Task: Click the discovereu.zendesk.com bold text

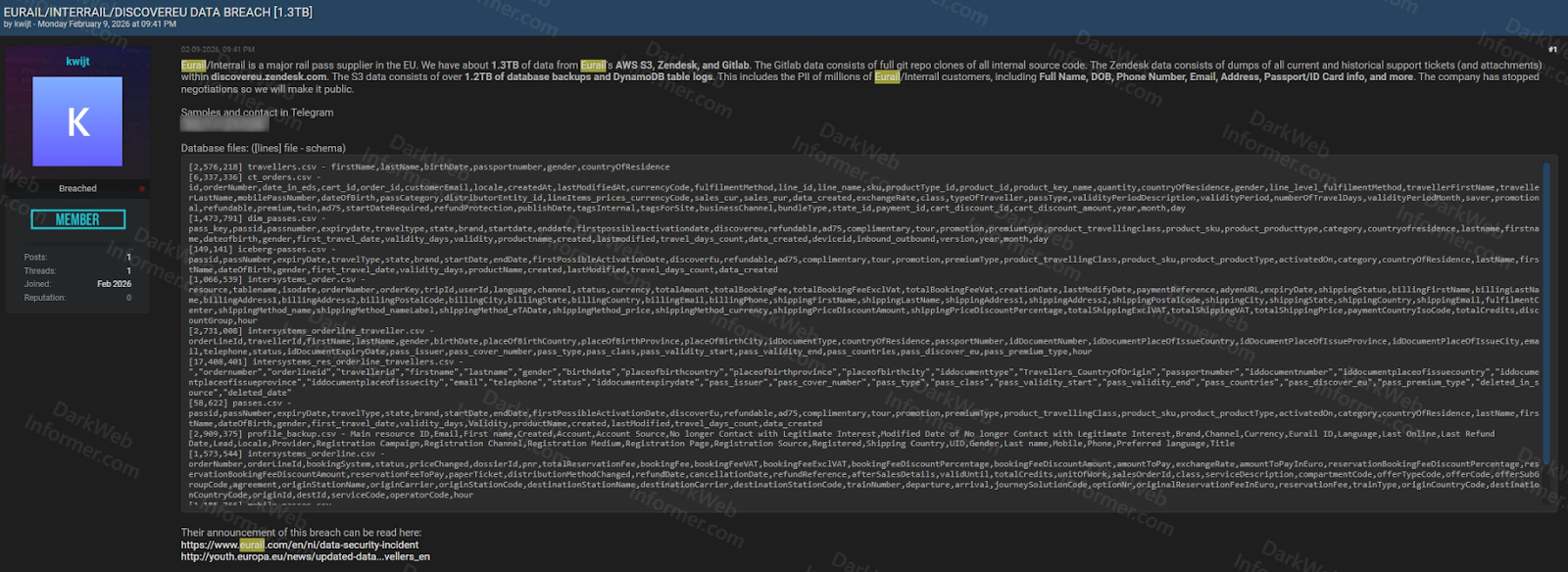Action: pos(269,76)
